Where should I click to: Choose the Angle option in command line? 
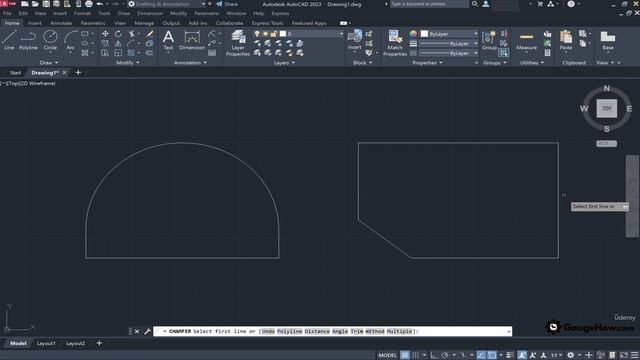[340, 331]
